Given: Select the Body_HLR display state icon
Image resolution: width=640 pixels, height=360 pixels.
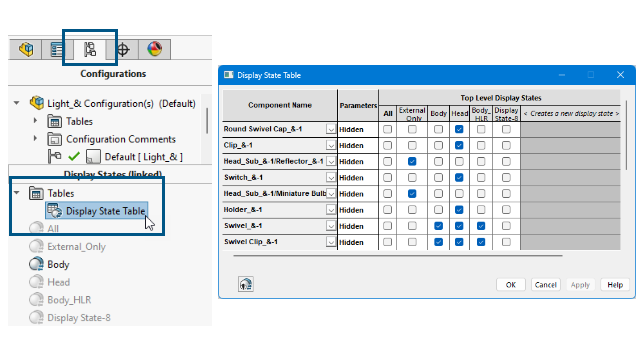Looking at the screenshot, I should pos(36,300).
